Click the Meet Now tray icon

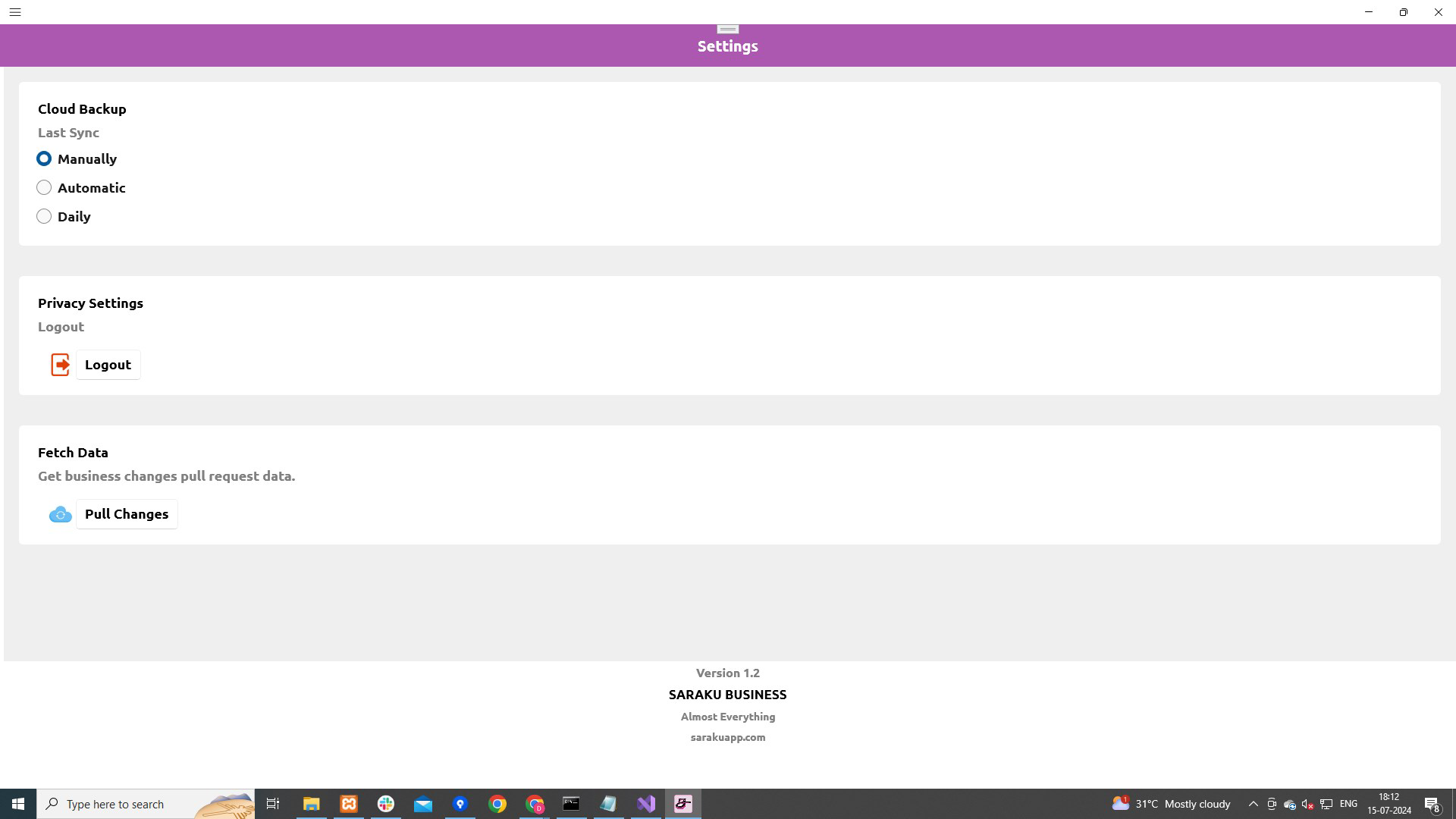click(x=1272, y=804)
